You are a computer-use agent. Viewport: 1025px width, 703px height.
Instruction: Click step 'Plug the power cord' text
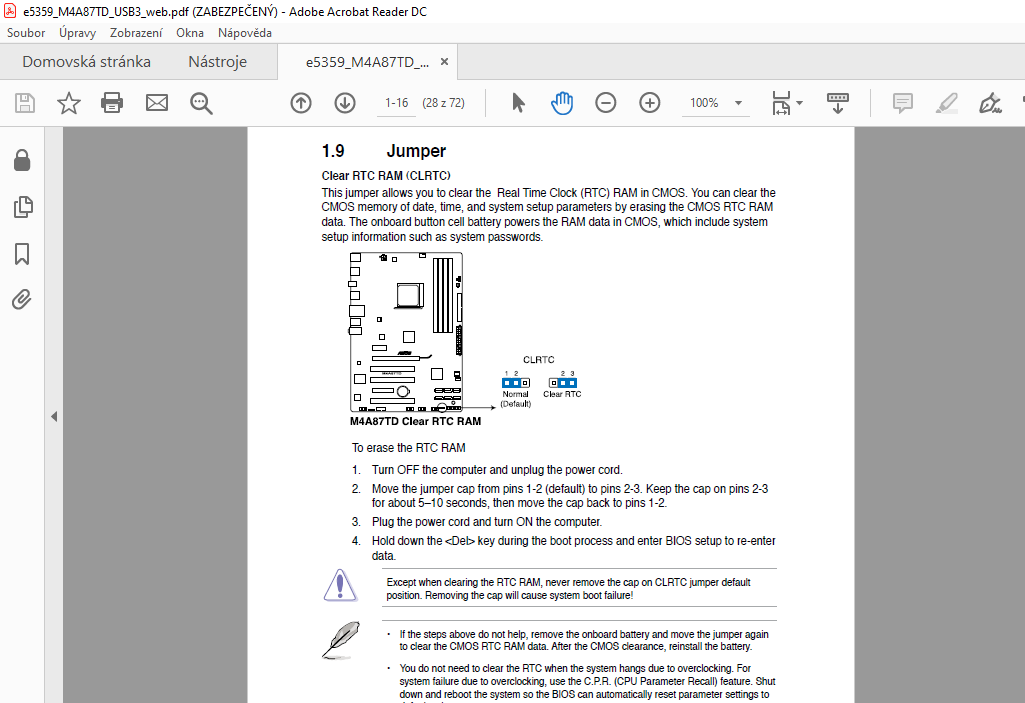point(486,522)
